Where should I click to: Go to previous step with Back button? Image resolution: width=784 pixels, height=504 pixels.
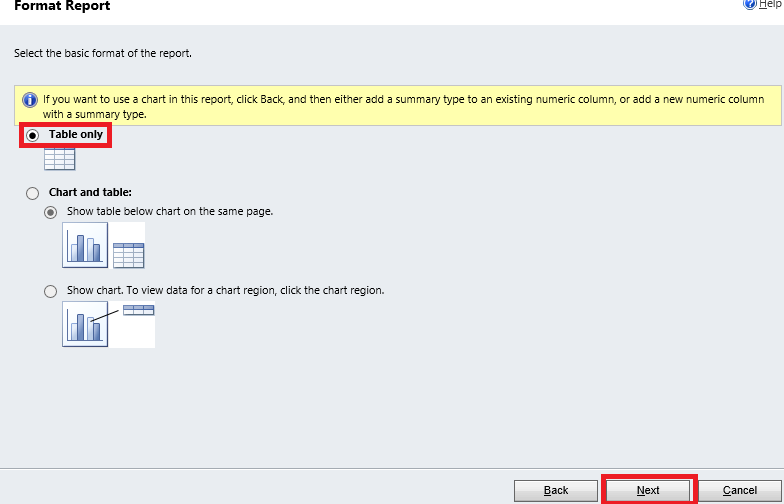(x=556, y=490)
